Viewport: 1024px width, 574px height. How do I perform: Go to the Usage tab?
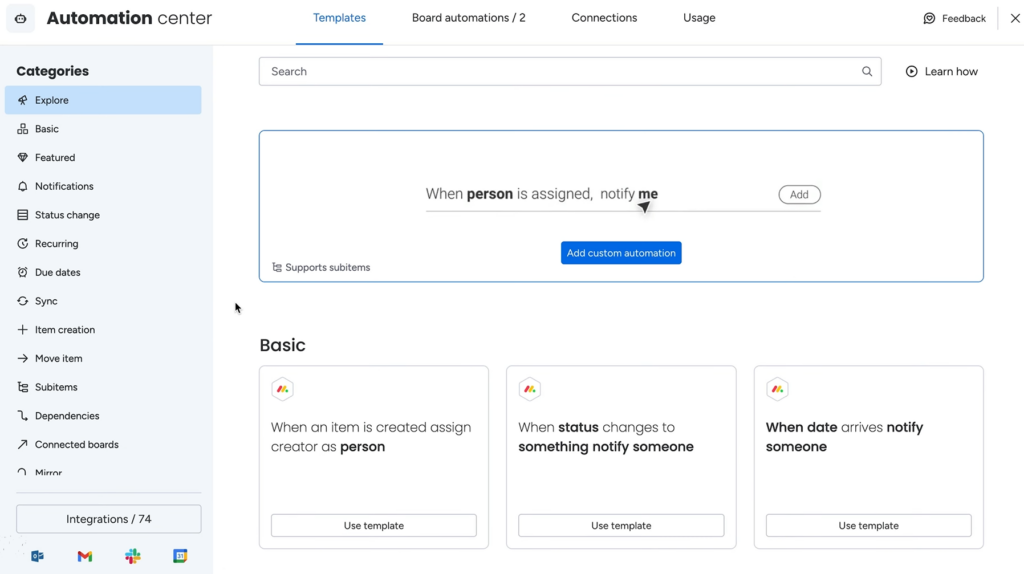click(x=699, y=18)
